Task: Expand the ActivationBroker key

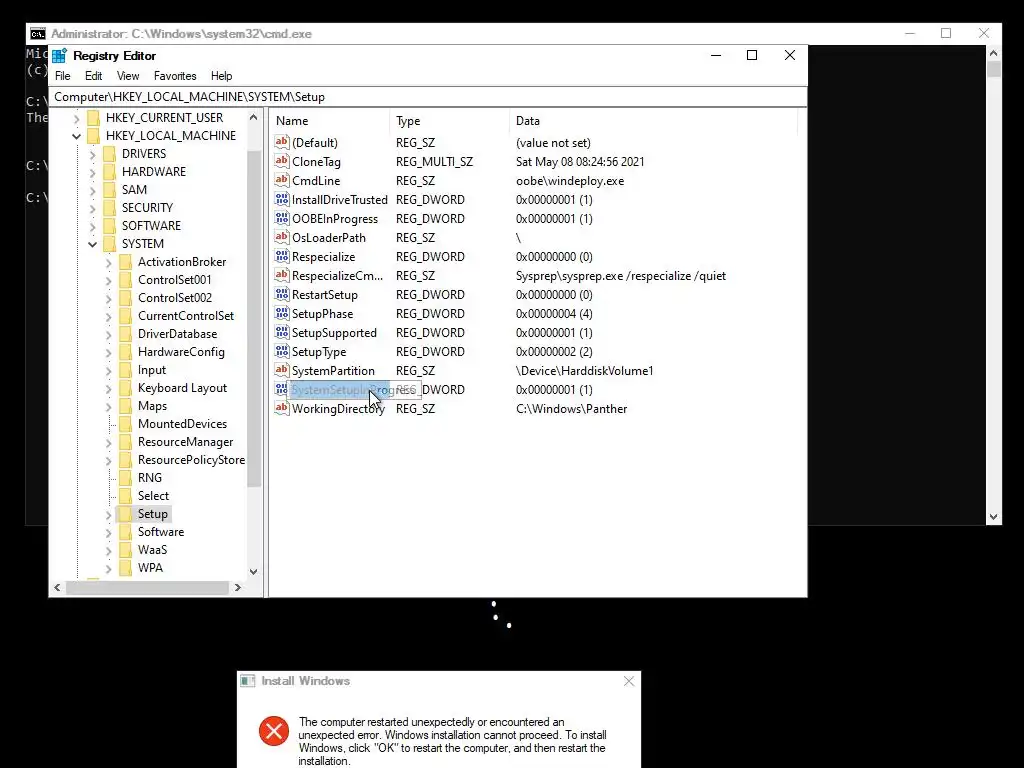Action: tap(108, 263)
